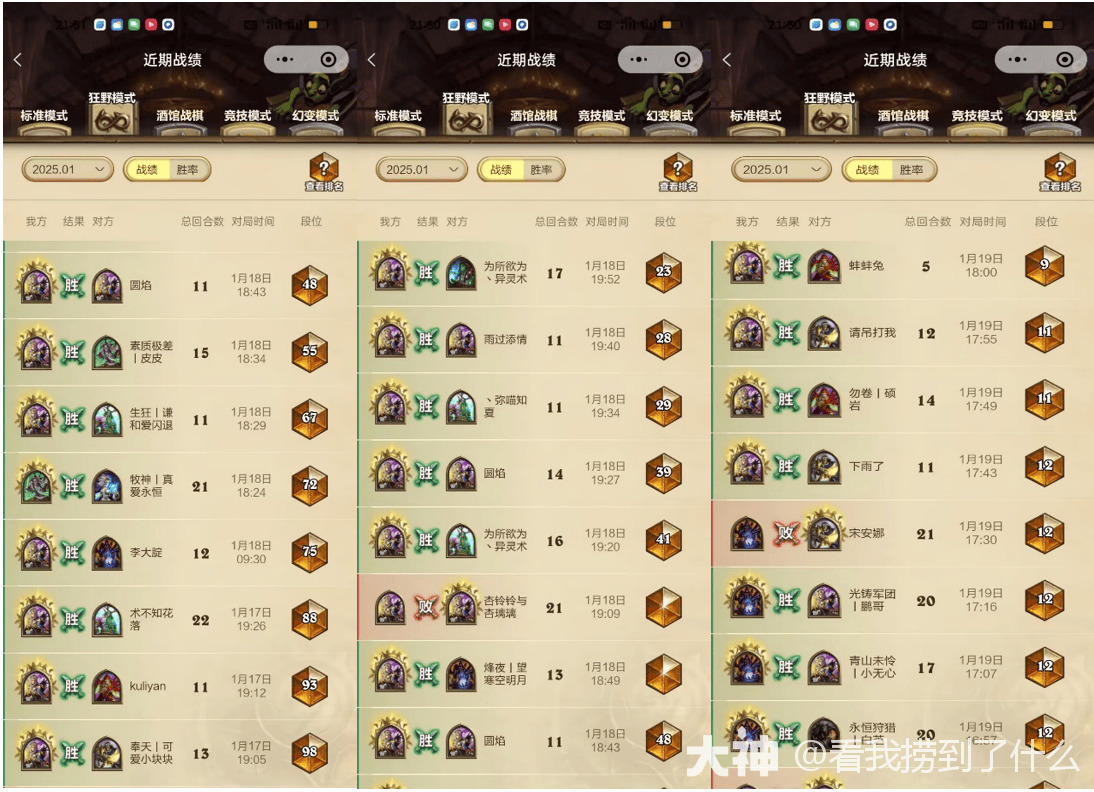The width and height of the screenshot is (1094, 792).
Task: Select 幻变模式 tab in left panel
Action: 315,117
